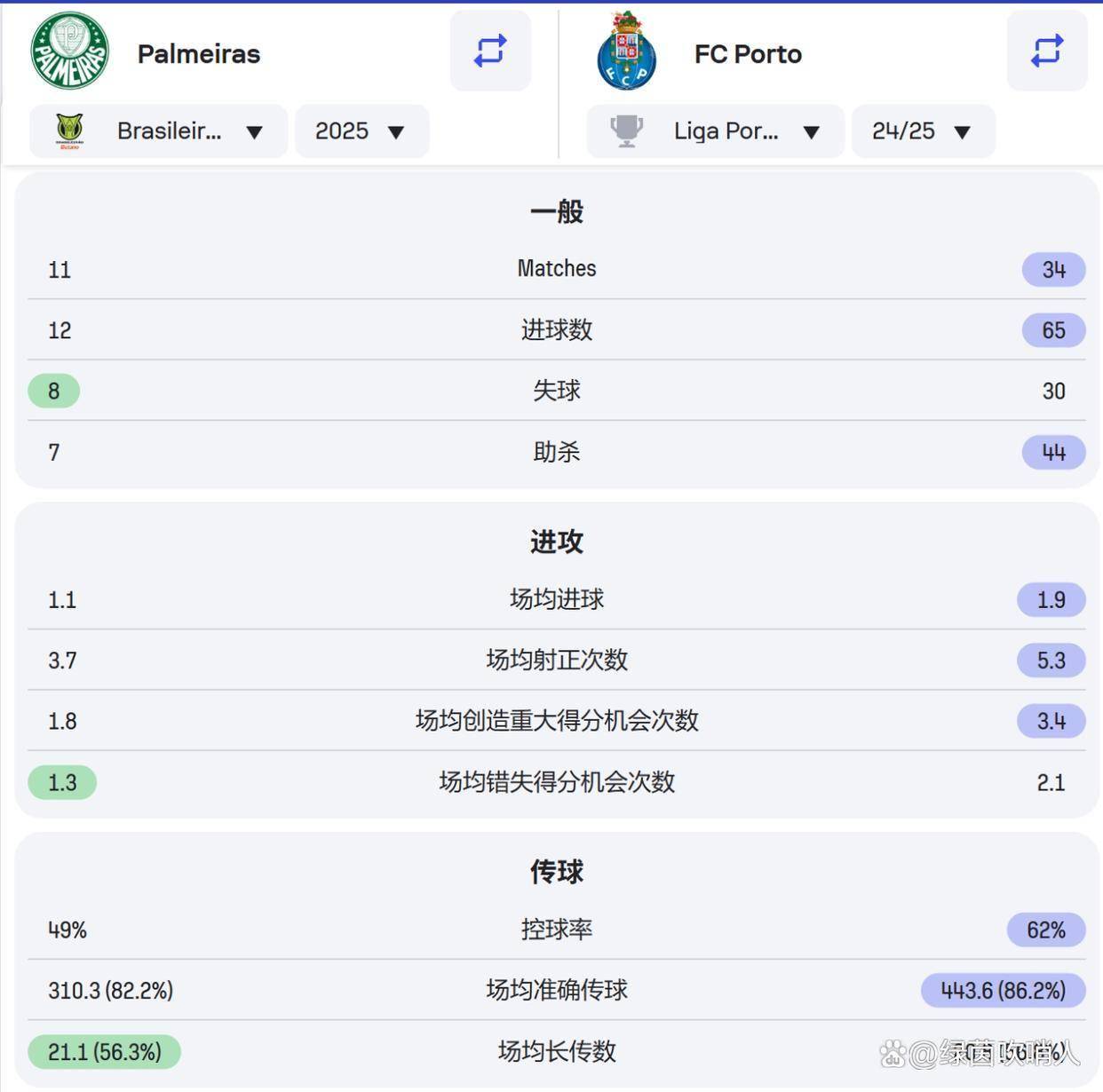Swap the Palmeiras team selection

pos(490,51)
